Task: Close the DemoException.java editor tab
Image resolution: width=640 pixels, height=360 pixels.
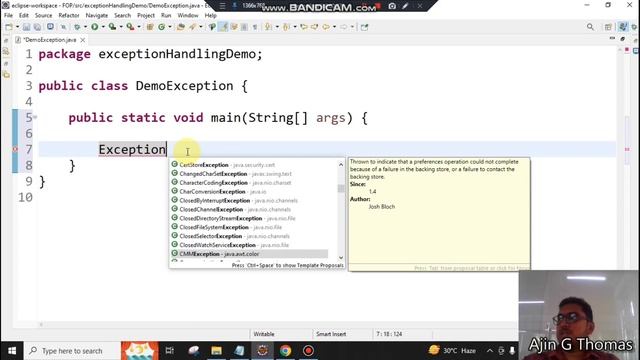Action: click(x=83, y=40)
